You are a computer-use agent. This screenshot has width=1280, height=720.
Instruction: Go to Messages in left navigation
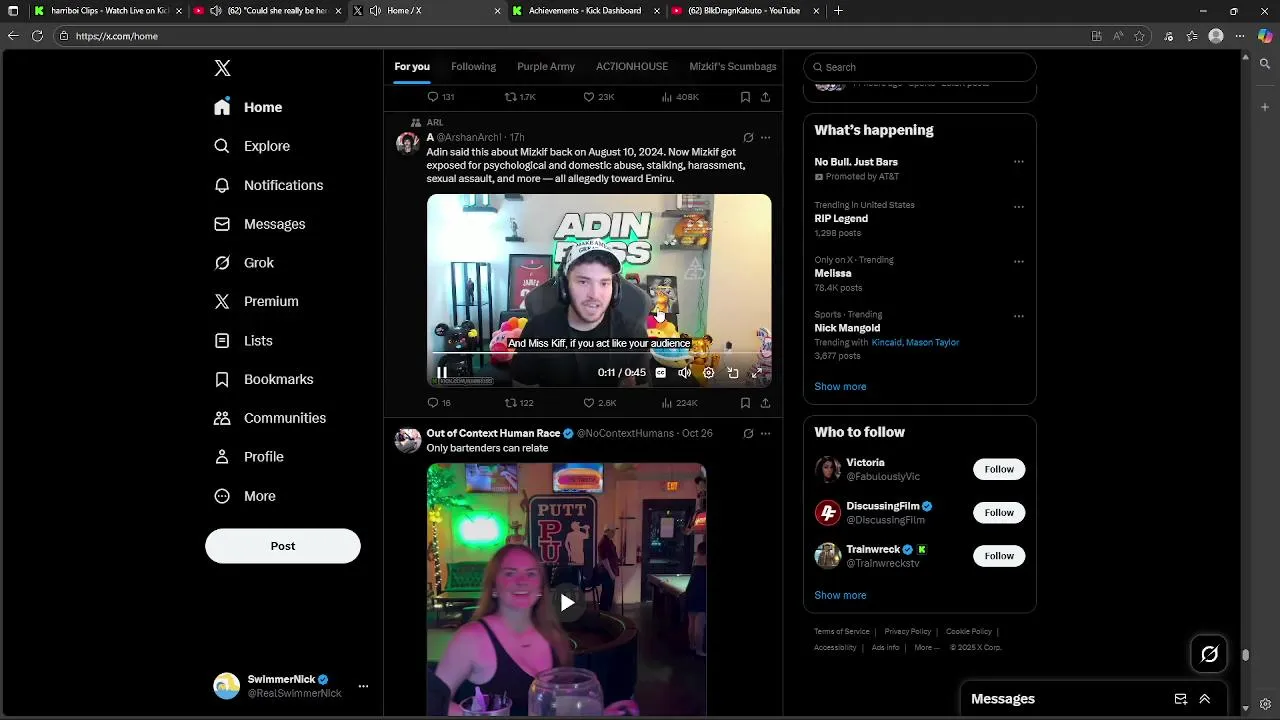tap(259, 224)
